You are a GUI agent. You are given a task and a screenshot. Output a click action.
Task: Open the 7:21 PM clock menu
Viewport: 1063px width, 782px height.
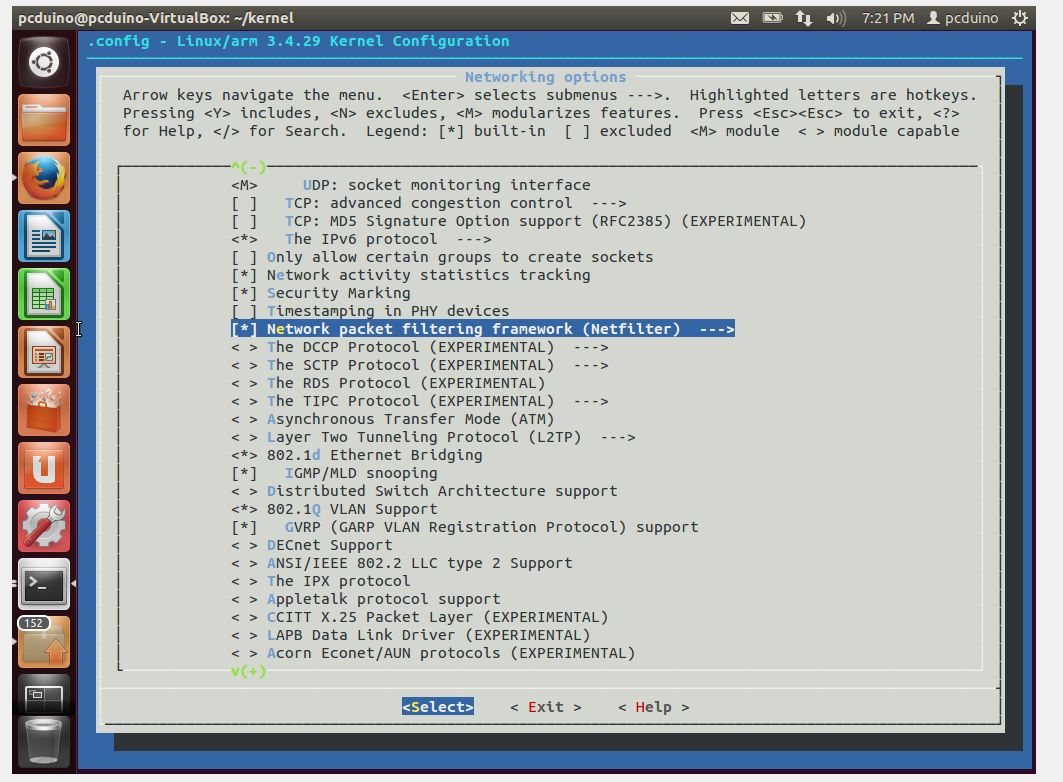point(888,18)
